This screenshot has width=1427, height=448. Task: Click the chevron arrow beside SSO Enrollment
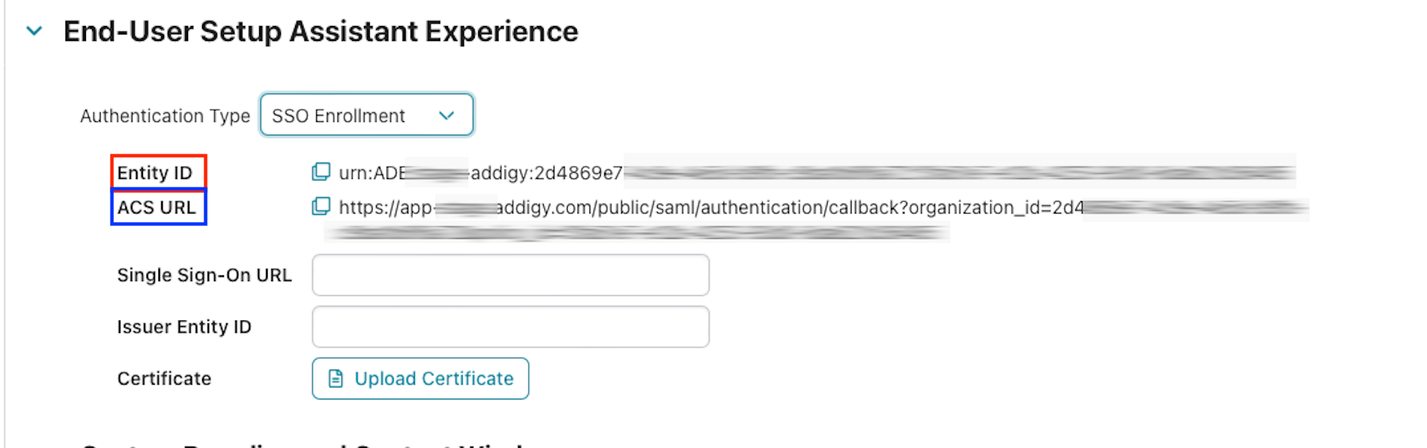click(x=447, y=116)
